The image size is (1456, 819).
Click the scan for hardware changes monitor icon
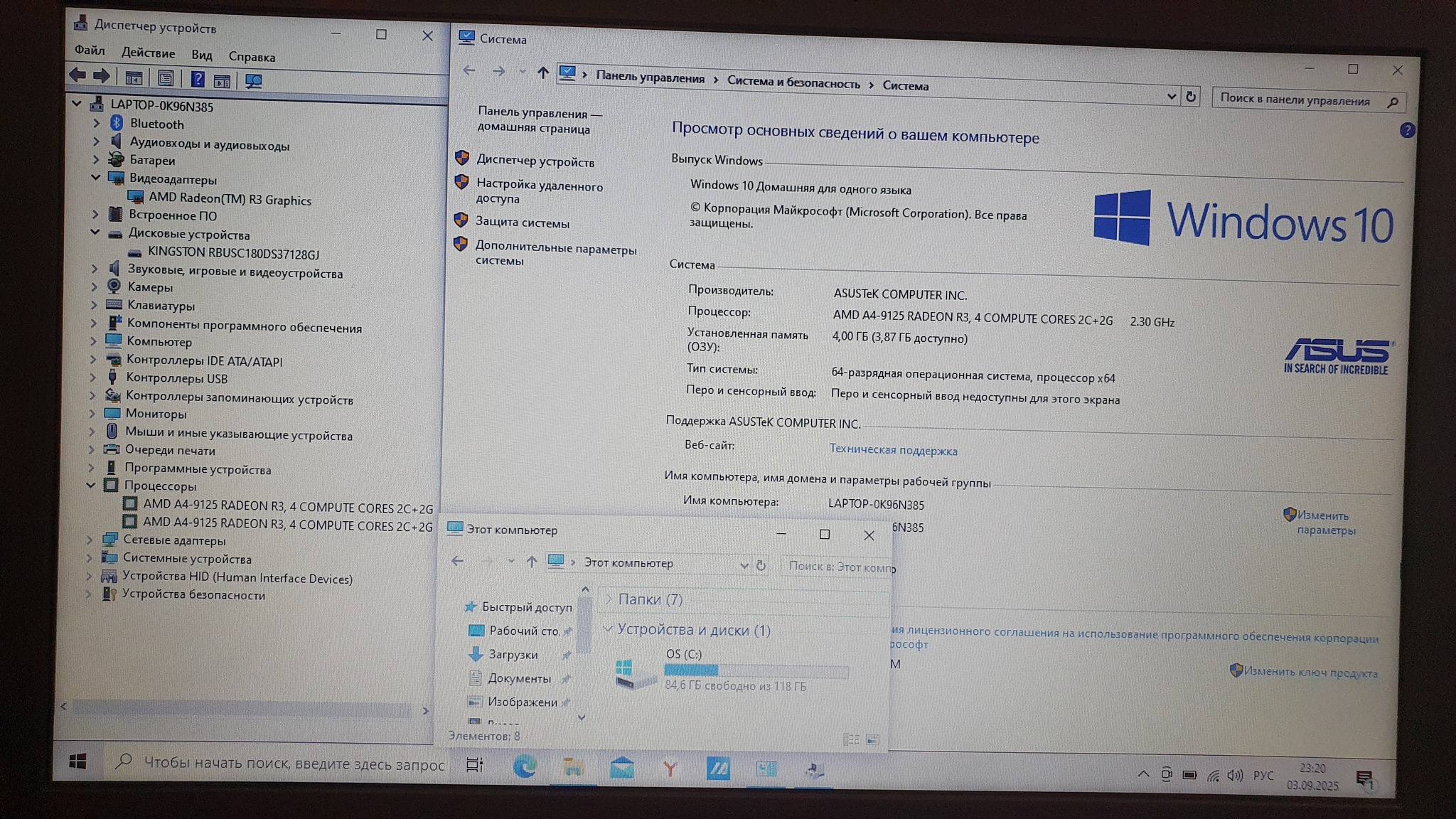tap(253, 80)
